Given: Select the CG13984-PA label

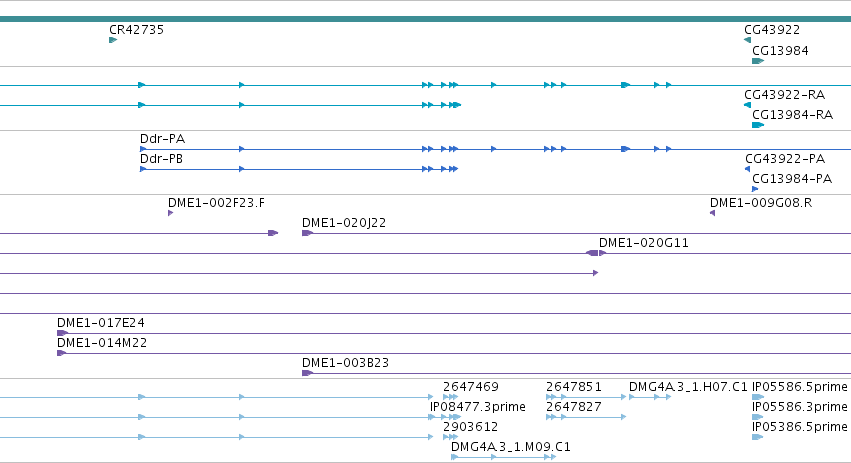Looking at the screenshot, I should 792,179.
